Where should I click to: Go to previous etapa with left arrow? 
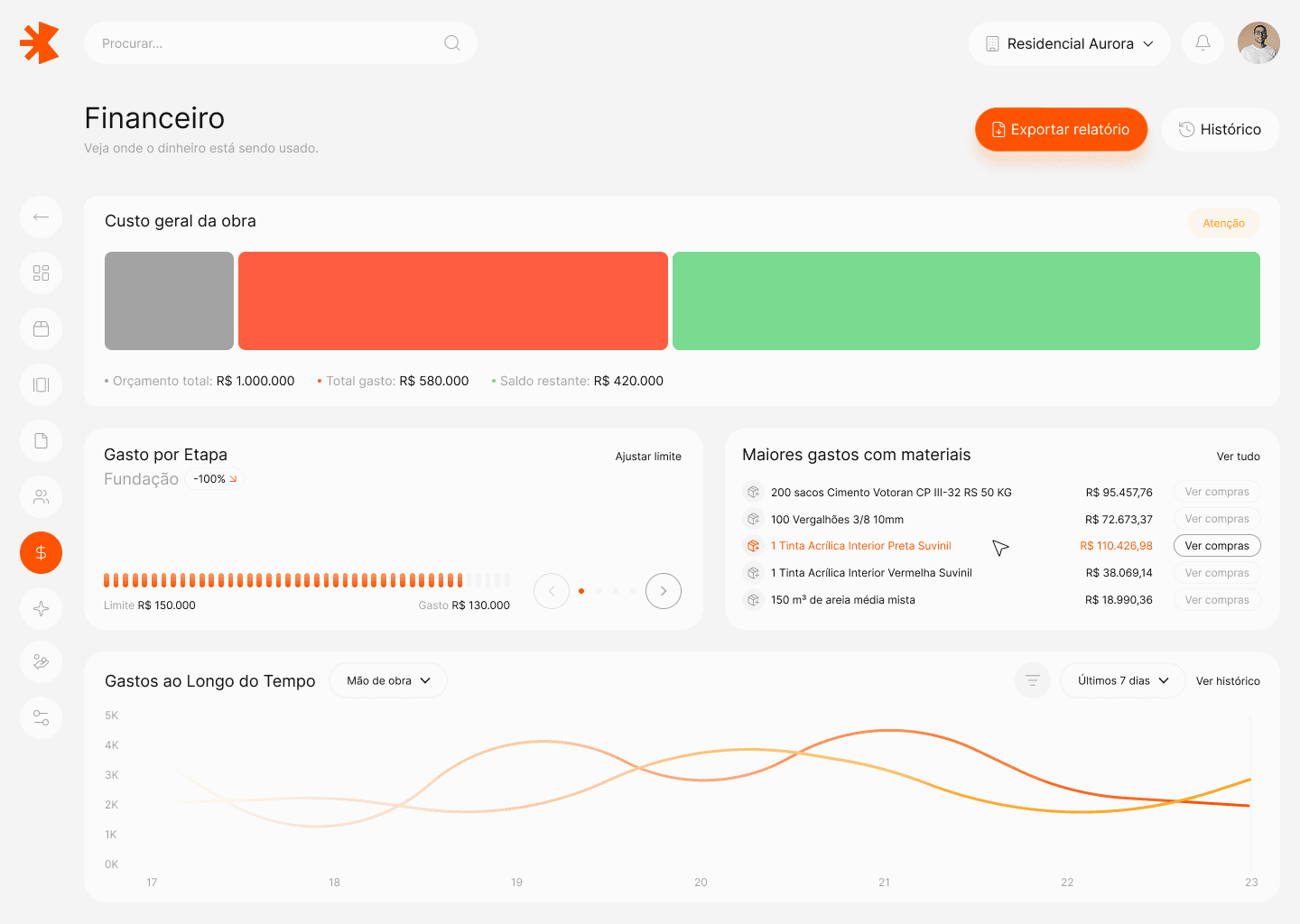click(x=552, y=591)
